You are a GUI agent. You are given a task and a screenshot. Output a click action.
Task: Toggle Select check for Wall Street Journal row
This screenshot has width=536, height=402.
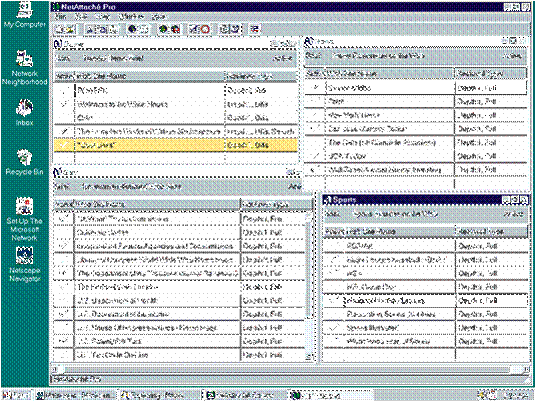click(x=315, y=170)
